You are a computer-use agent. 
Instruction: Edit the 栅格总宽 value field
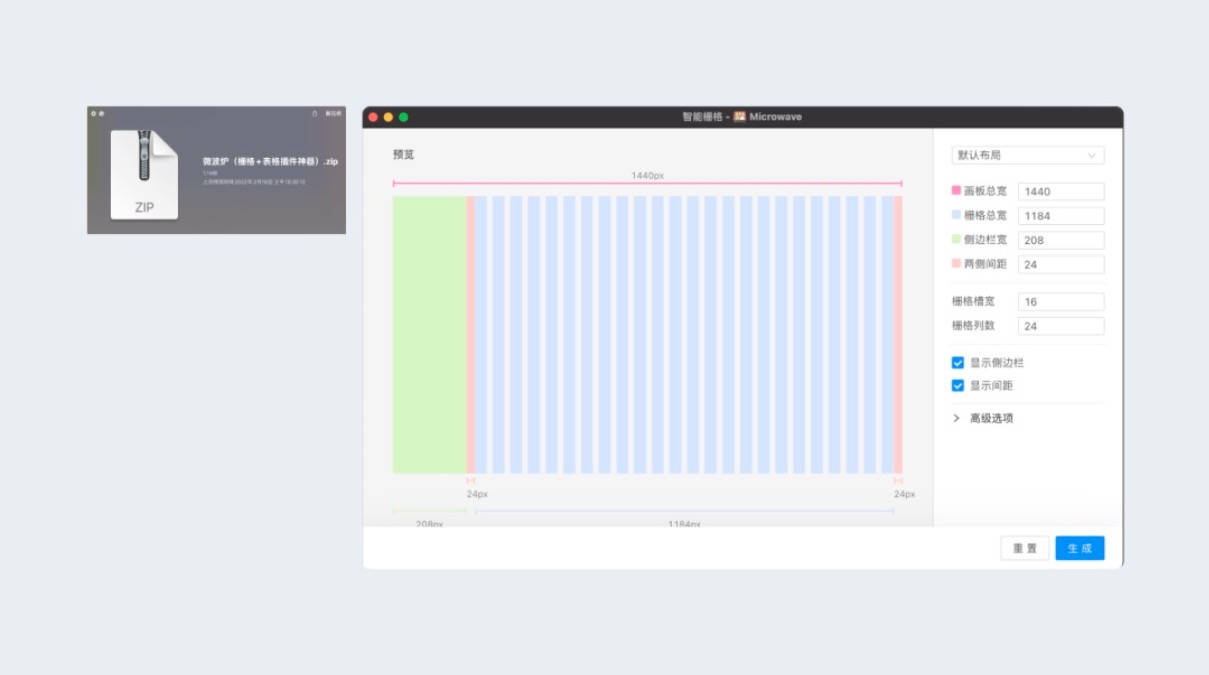[1061, 216]
